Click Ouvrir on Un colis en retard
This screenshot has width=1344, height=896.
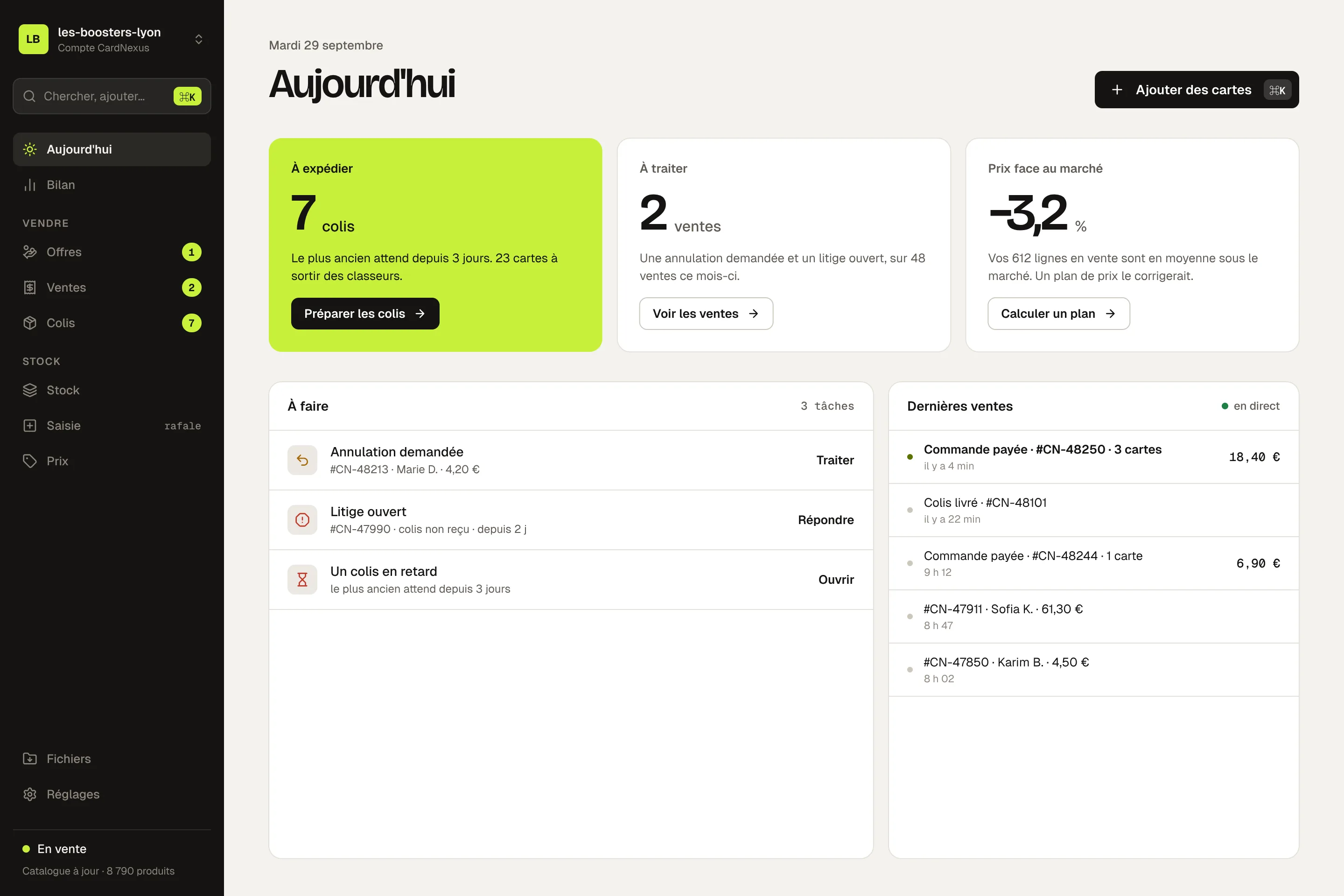(x=836, y=580)
